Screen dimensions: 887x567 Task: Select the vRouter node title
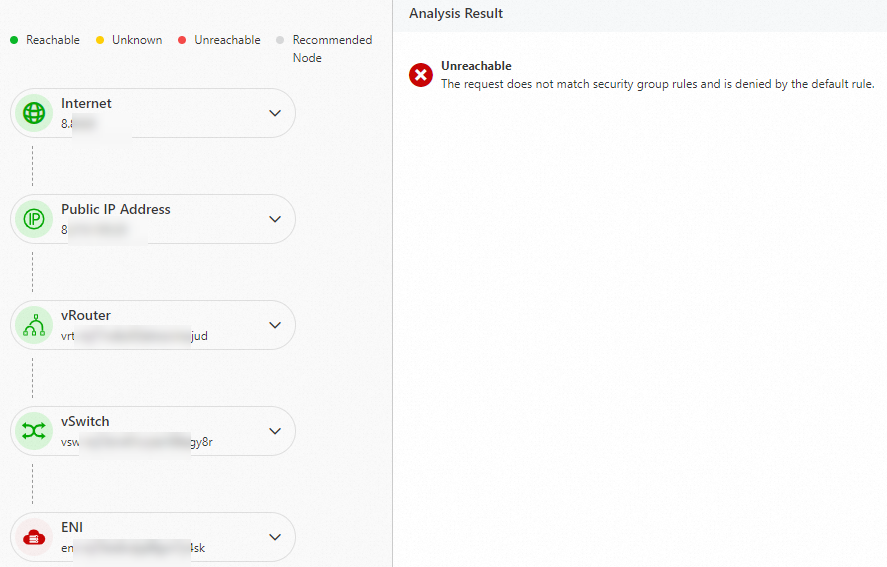86,315
